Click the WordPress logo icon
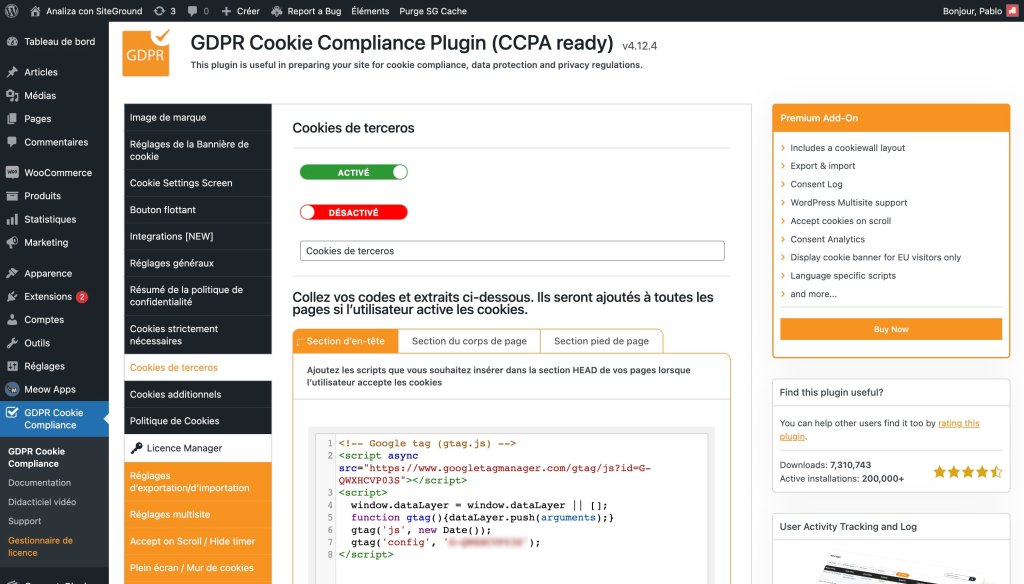This screenshot has height=584, width=1024. click(x=12, y=10)
